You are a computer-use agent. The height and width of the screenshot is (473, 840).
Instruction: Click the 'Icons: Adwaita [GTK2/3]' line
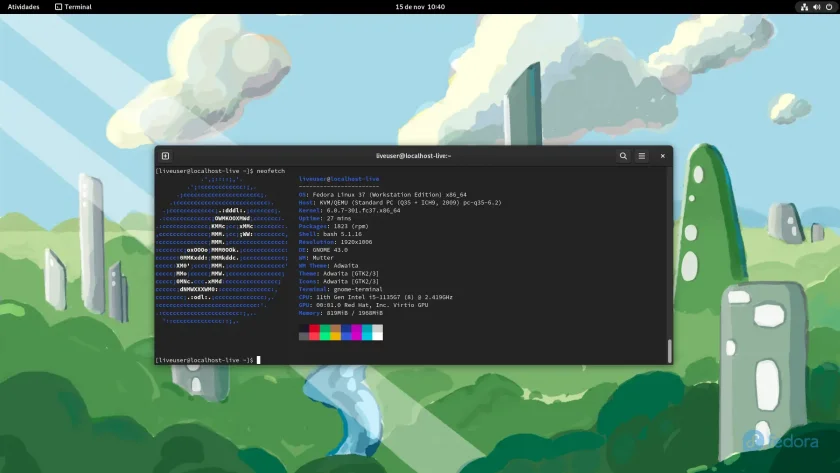pyautogui.click(x=339, y=281)
